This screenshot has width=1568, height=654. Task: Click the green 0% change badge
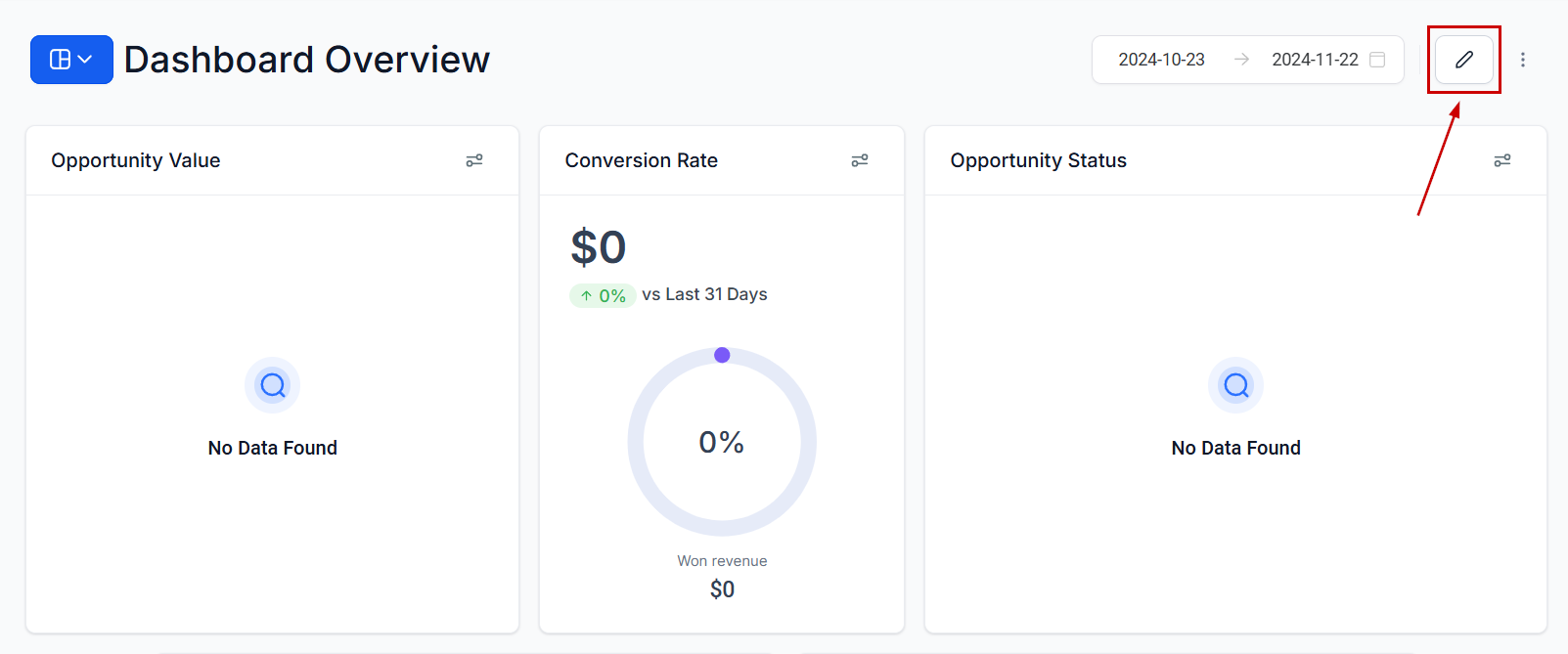click(x=603, y=295)
